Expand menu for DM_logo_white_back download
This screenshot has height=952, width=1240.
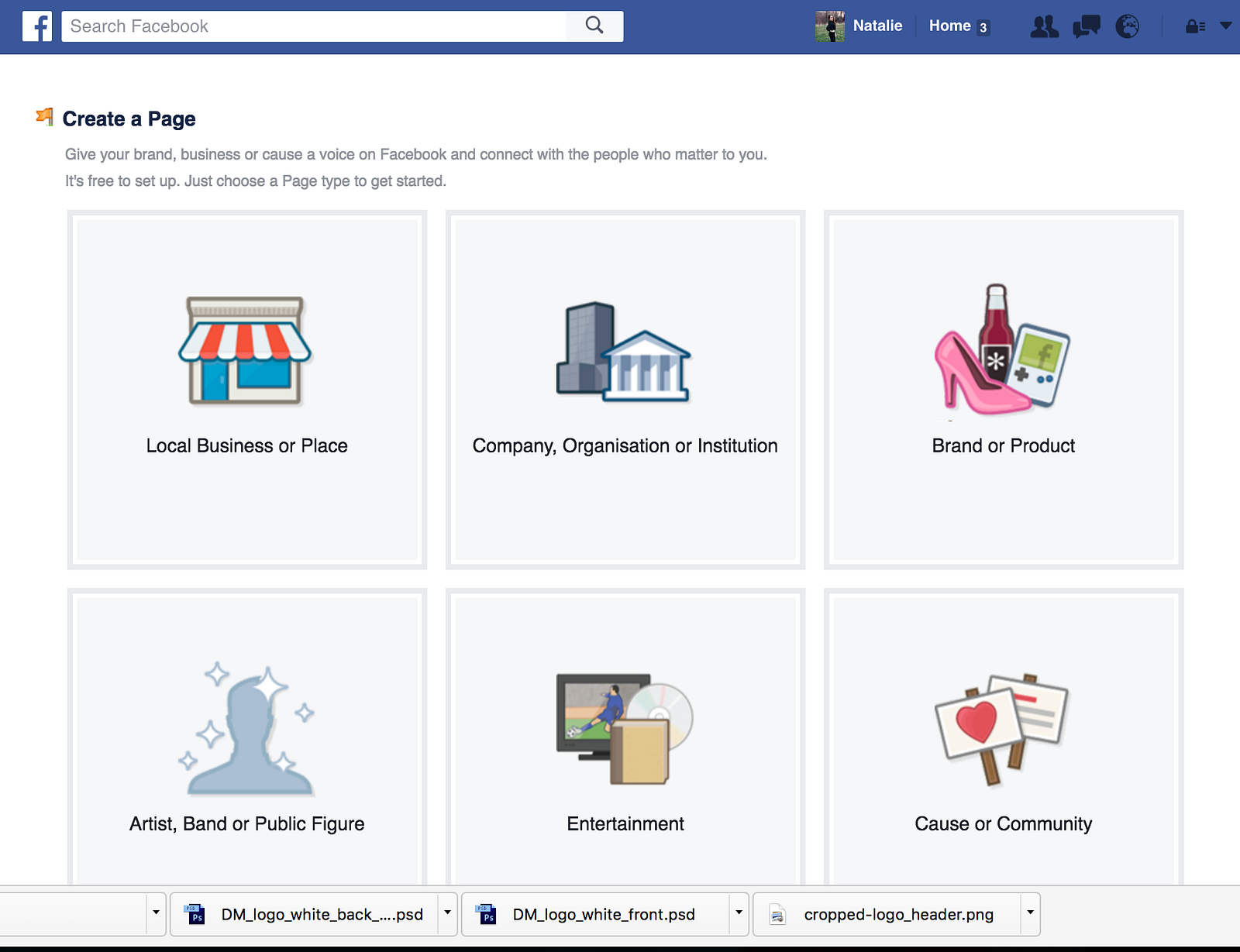coord(447,914)
